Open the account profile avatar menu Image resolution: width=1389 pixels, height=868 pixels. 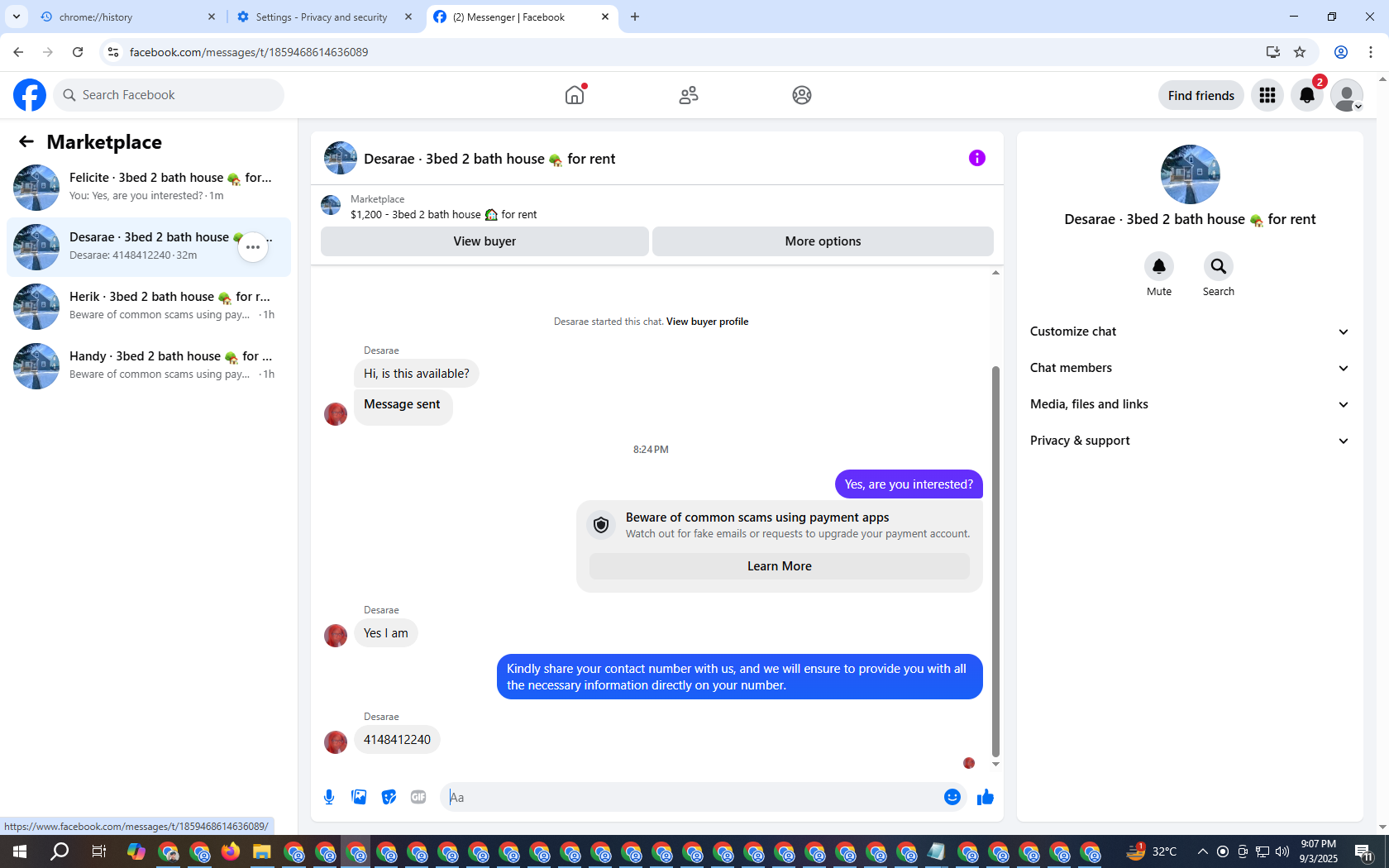[x=1347, y=95]
